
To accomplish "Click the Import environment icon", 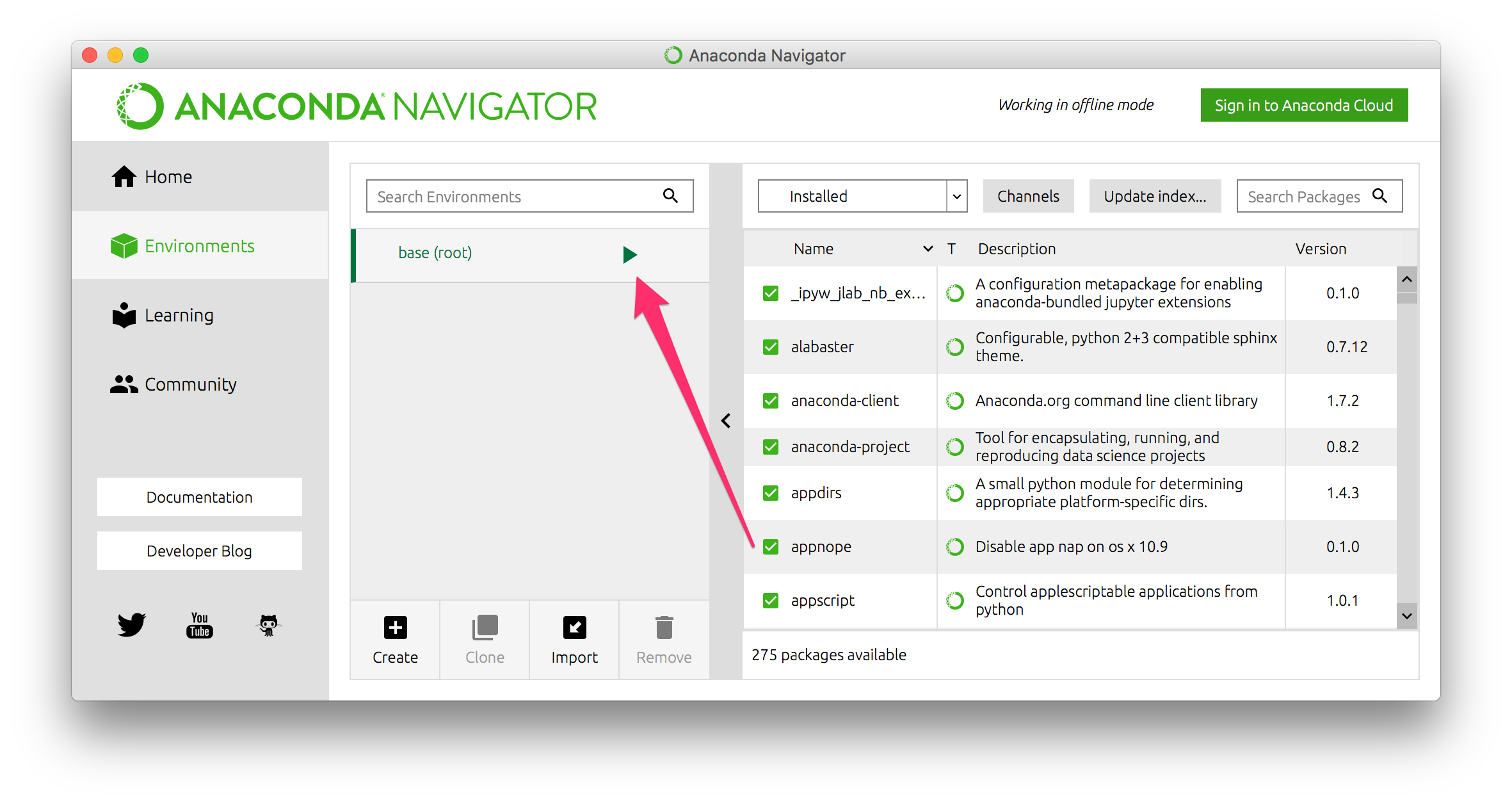I will pyautogui.click(x=574, y=628).
